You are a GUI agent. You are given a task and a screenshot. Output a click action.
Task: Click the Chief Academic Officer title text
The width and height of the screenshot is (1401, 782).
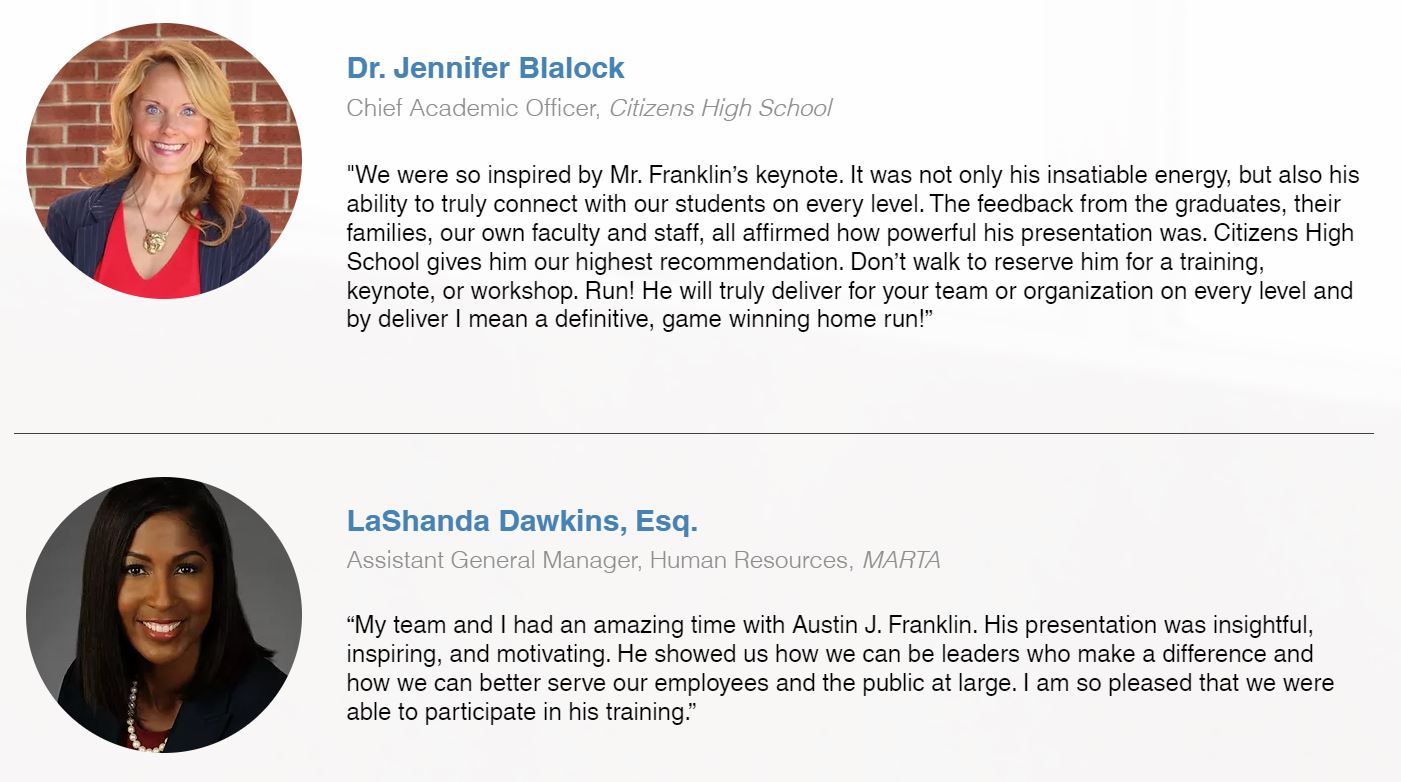(x=470, y=108)
